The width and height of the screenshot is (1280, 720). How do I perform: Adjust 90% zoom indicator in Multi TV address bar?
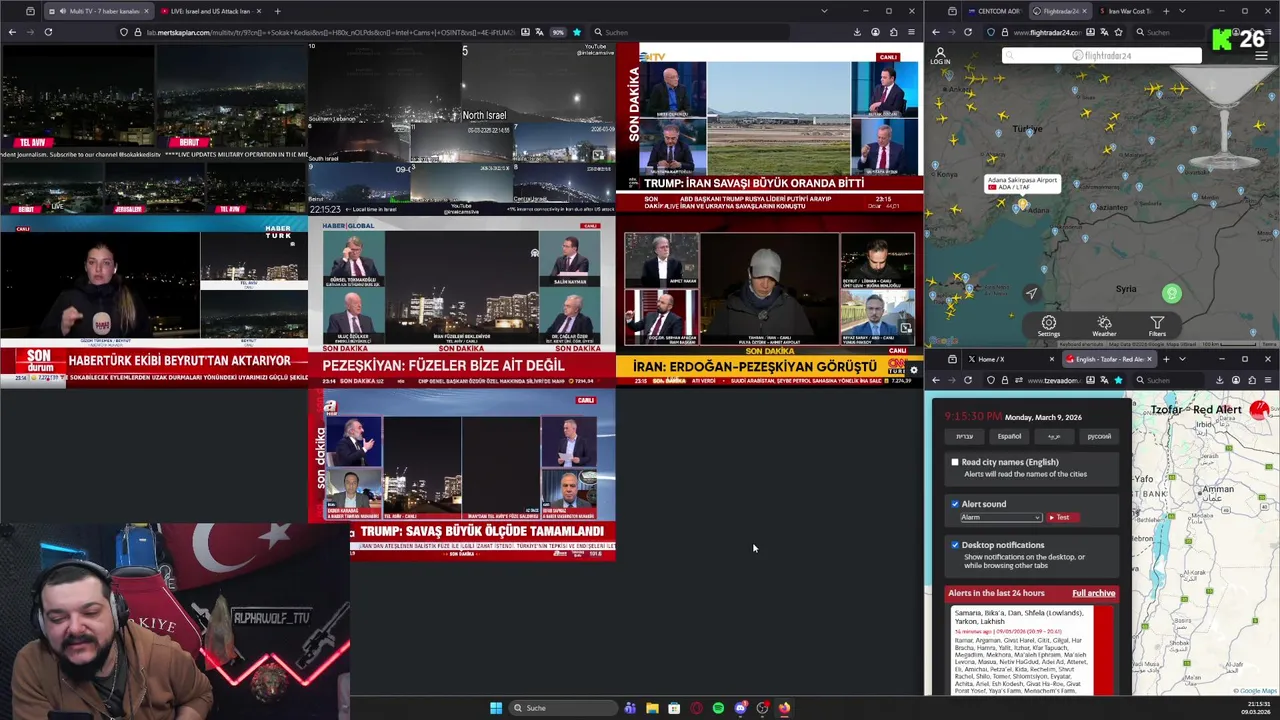tap(558, 32)
